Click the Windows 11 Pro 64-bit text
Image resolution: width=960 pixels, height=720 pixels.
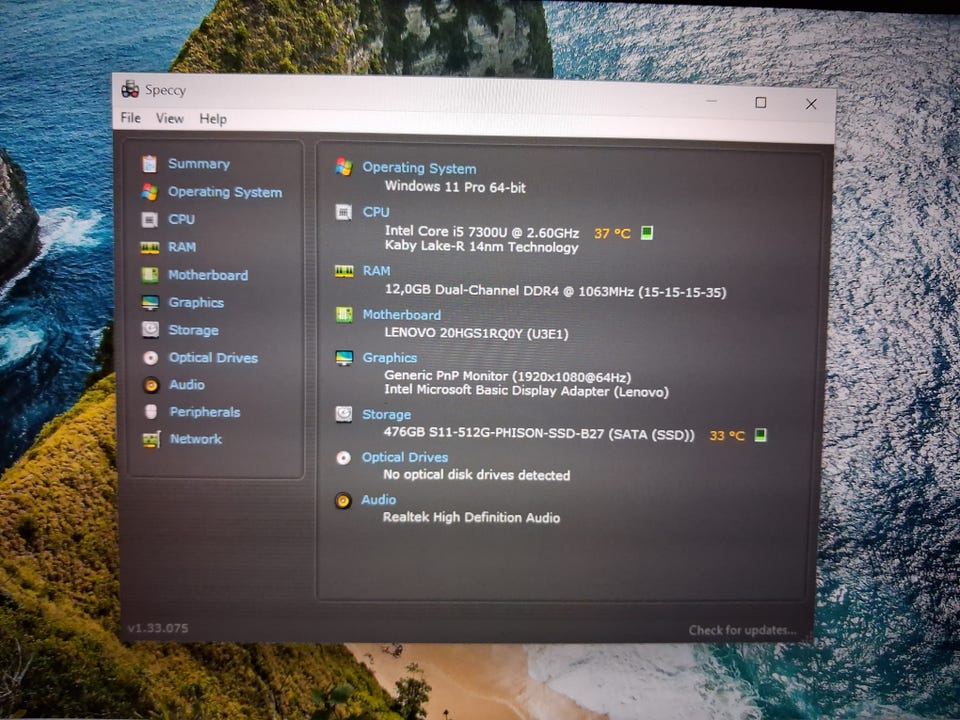click(x=455, y=187)
